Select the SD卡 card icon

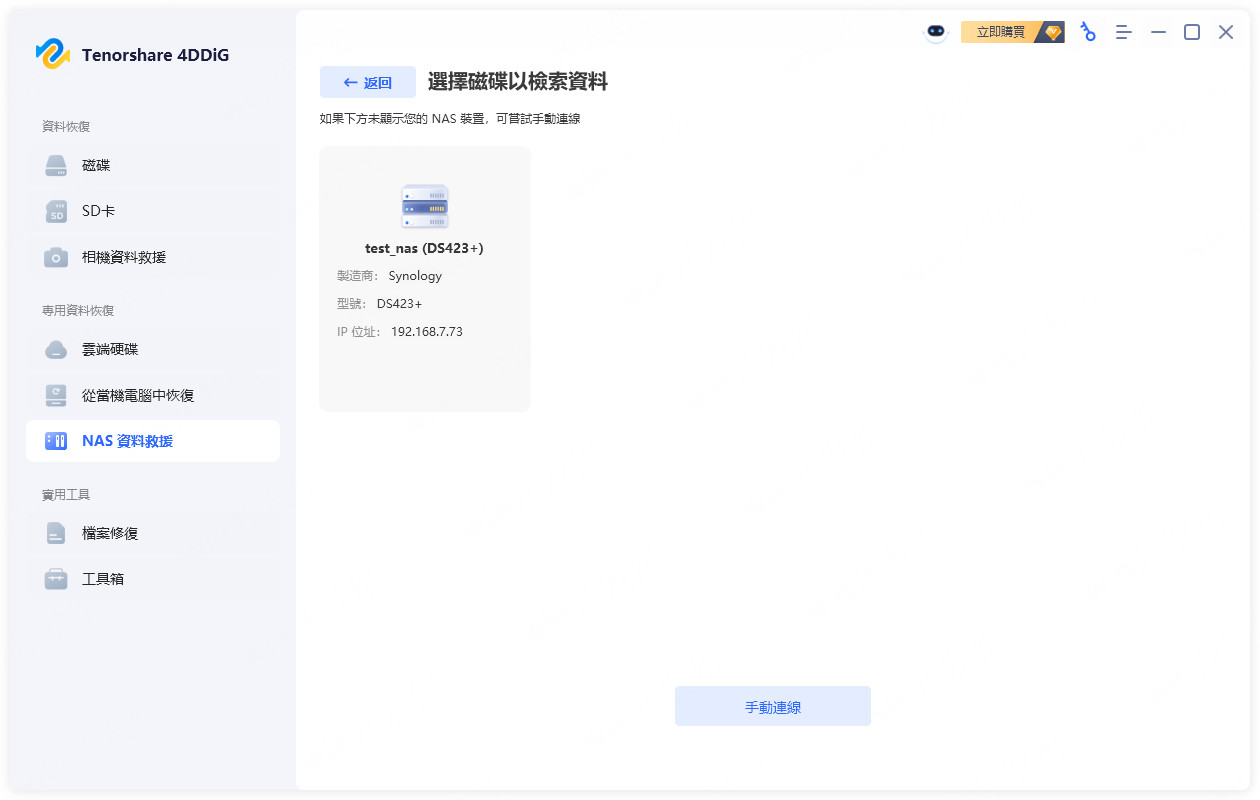[56, 212]
